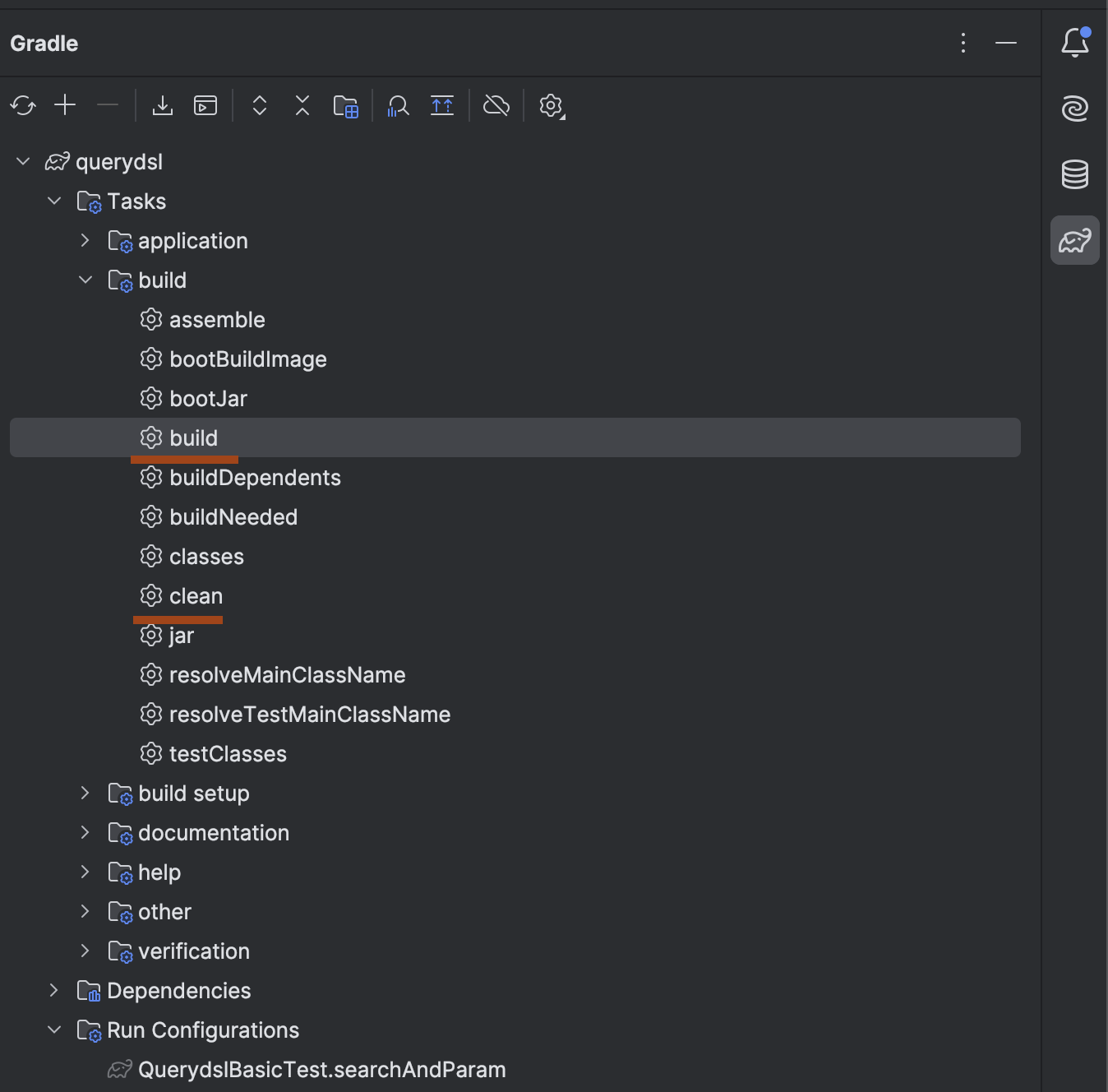Click the build setup folder label

194,793
